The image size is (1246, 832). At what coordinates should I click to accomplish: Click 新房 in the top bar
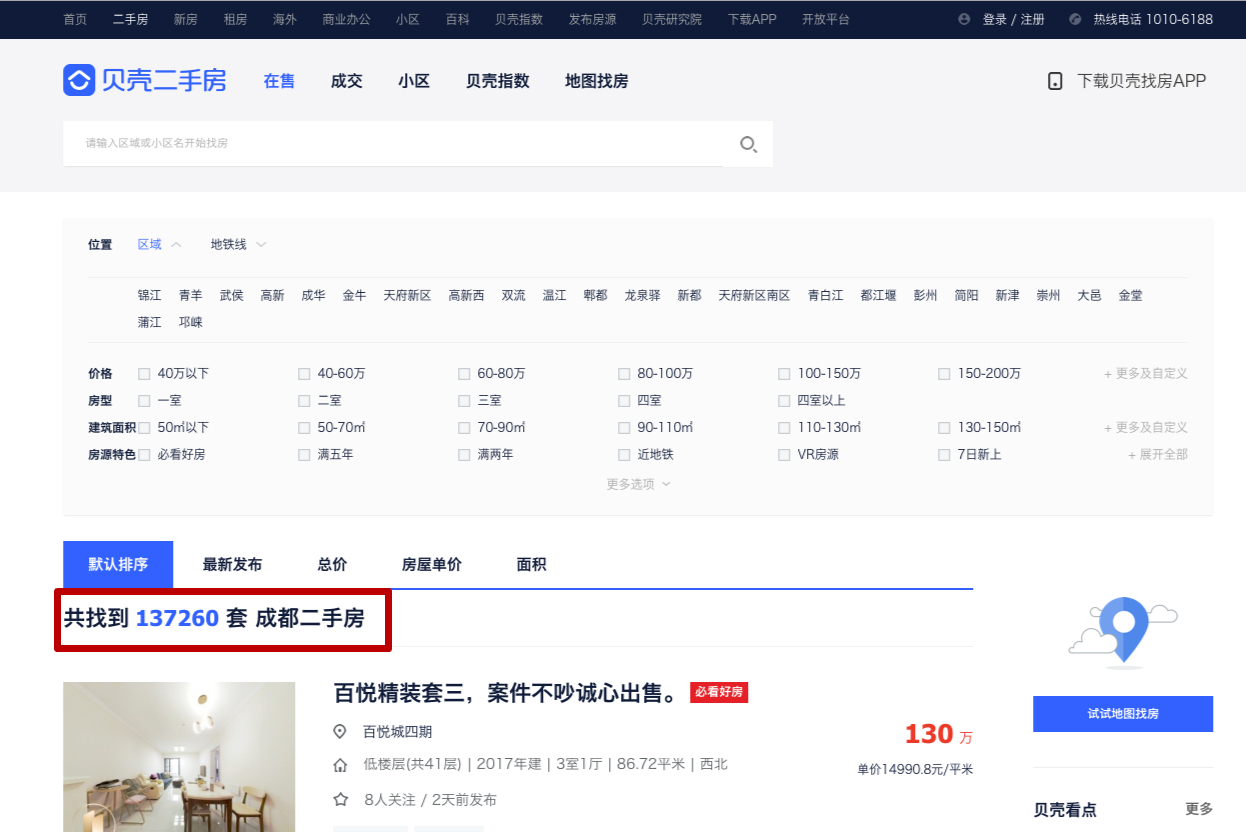point(185,19)
